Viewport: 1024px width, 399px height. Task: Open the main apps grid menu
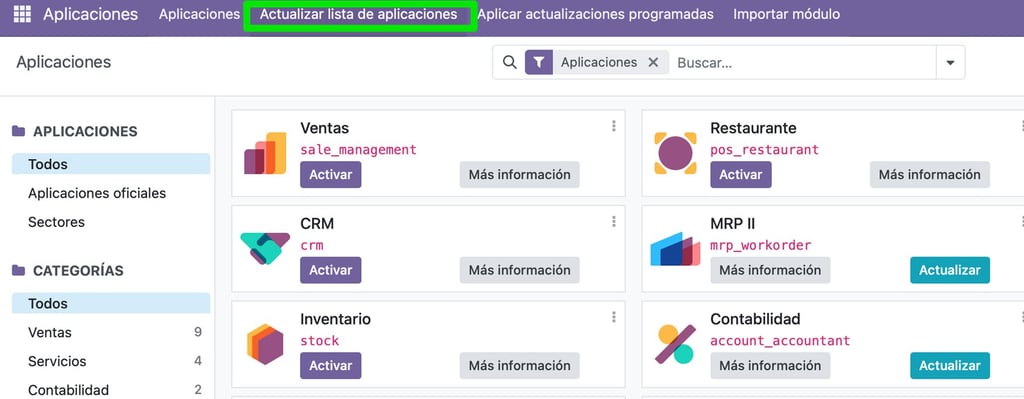tap(22, 14)
